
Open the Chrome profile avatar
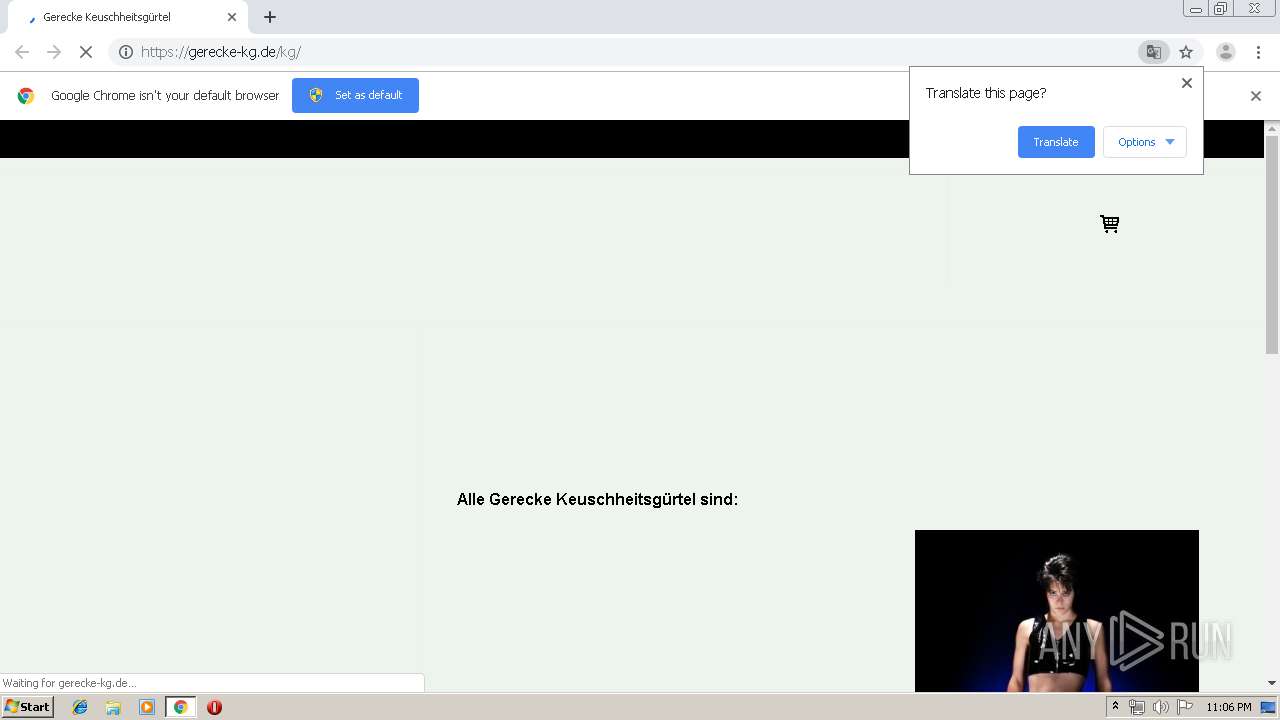(1225, 52)
